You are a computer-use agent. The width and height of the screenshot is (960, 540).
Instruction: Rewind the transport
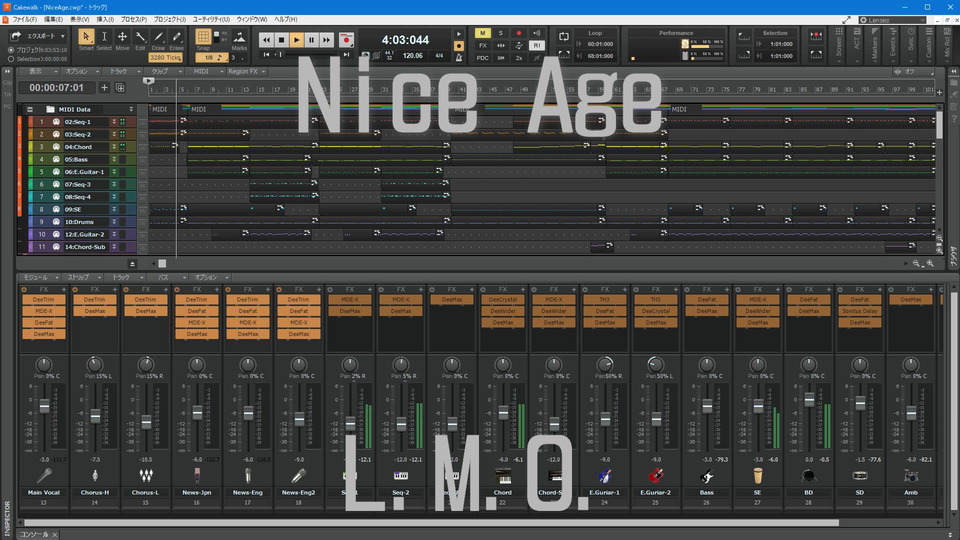[266, 40]
